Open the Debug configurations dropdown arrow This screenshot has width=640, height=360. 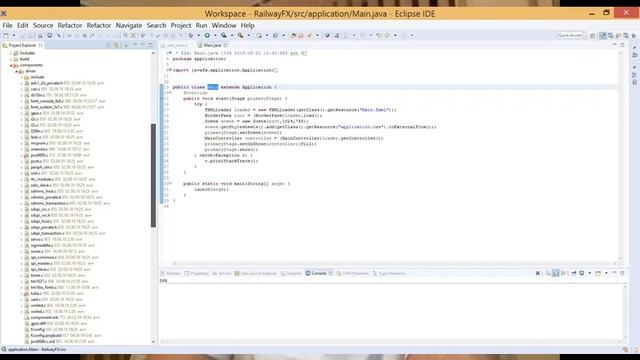[x=198, y=36]
